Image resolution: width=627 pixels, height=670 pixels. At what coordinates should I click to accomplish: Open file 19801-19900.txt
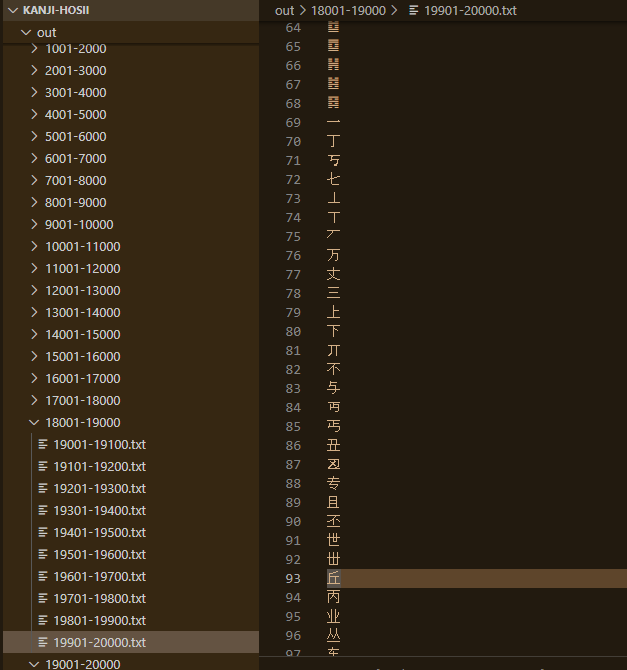[x=100, y=621]
